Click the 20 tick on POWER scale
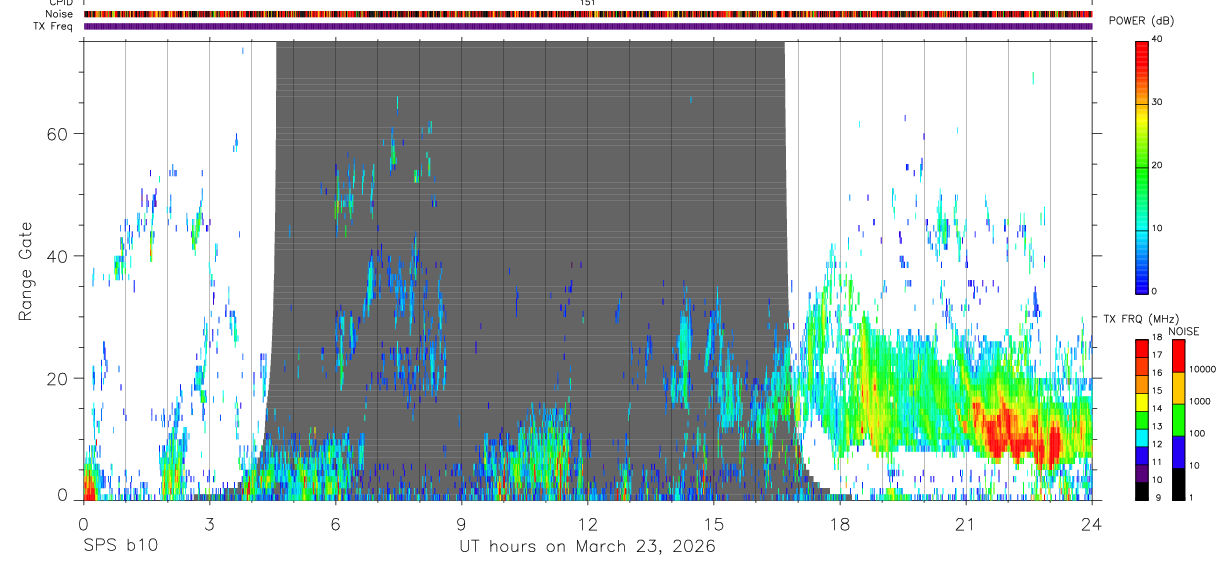This screenshot has height=567, width=1228. [1159, 166]
